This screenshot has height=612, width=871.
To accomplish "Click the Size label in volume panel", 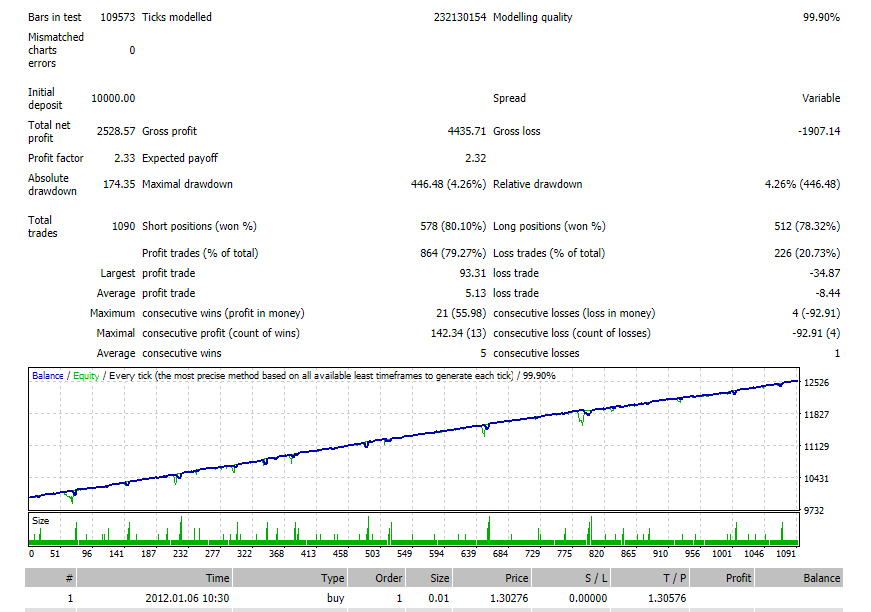I will tap(41, 521).
